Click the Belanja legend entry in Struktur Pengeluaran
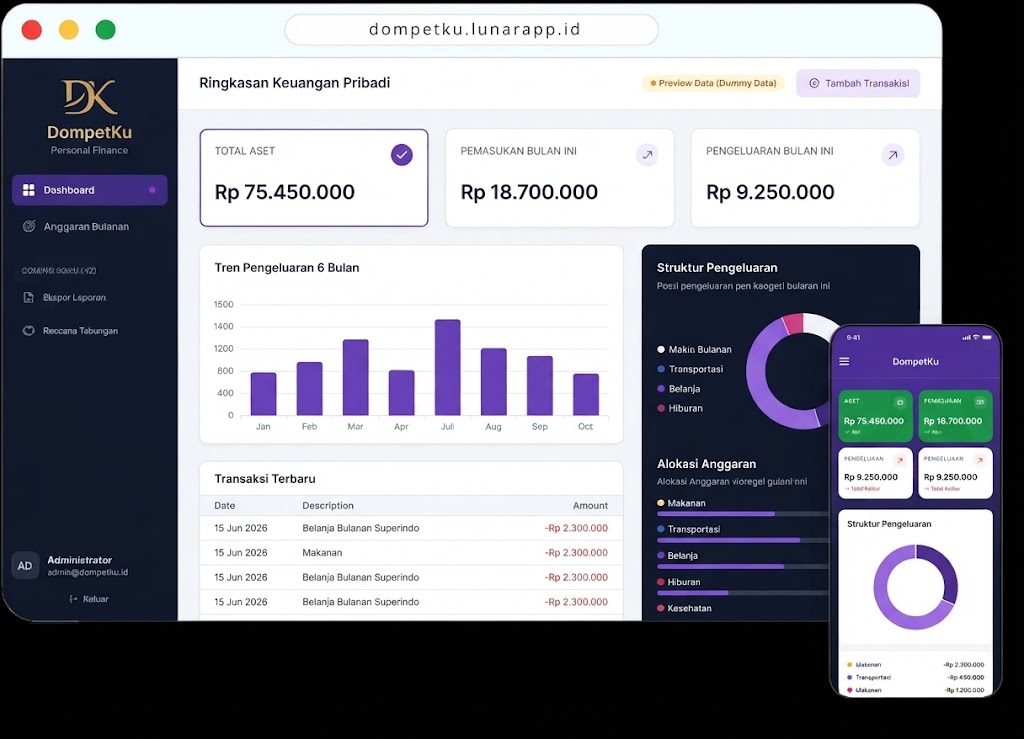The height and width of the screenshot is (739, 1024). pos(679,388)
